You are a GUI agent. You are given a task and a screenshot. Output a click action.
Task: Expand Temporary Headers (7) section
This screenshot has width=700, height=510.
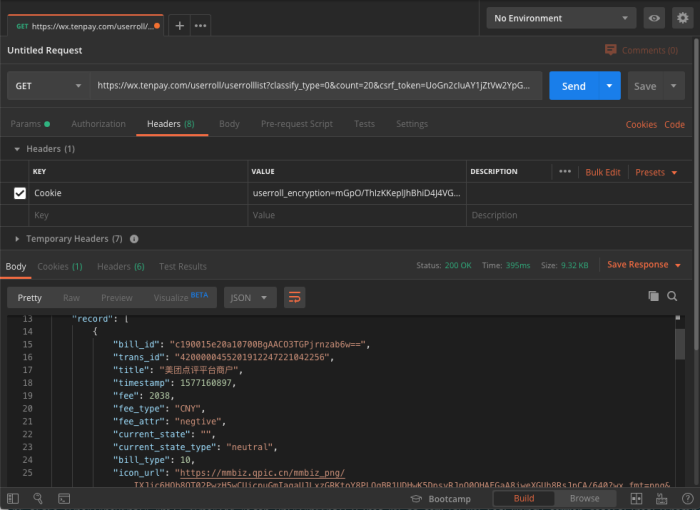point(17,239)
